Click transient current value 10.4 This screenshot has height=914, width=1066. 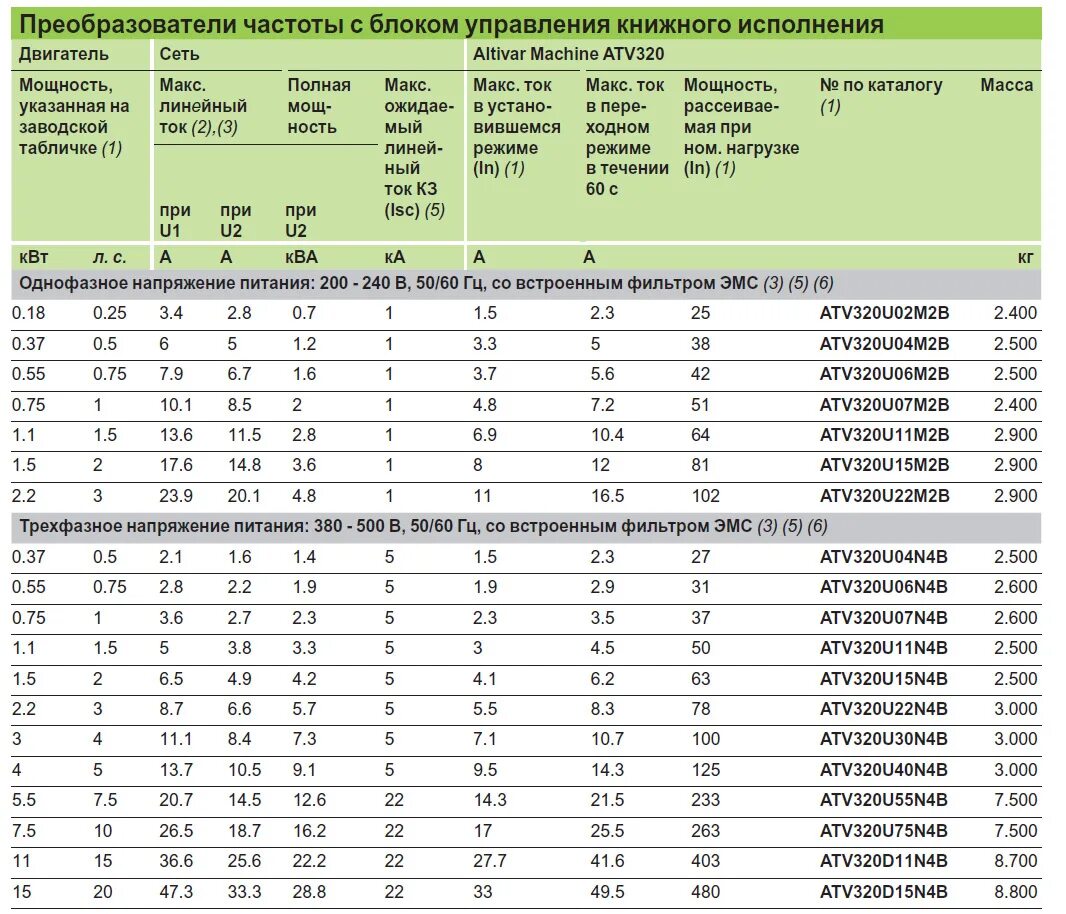607,435
